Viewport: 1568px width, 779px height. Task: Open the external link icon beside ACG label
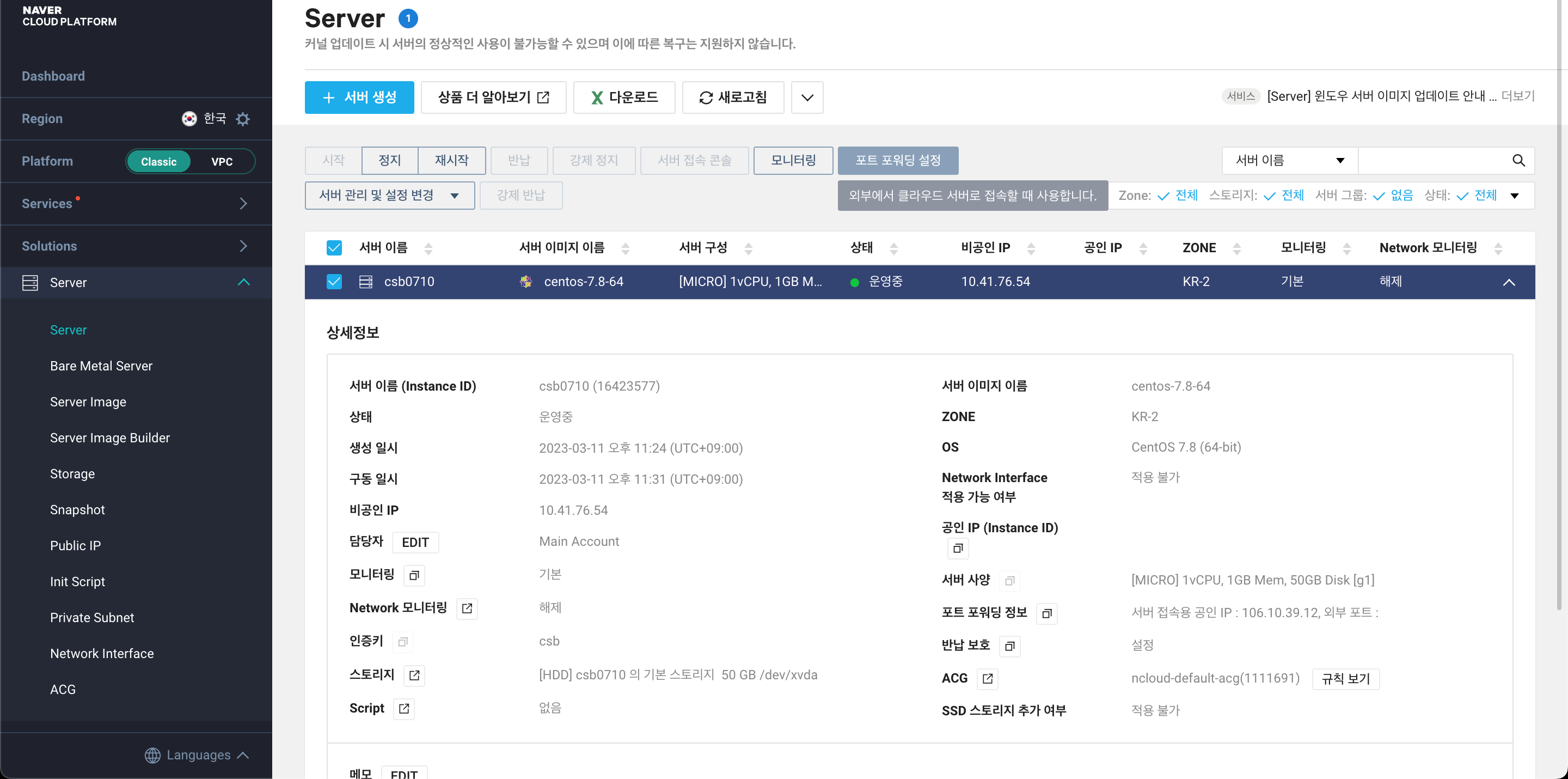point(987,679)
